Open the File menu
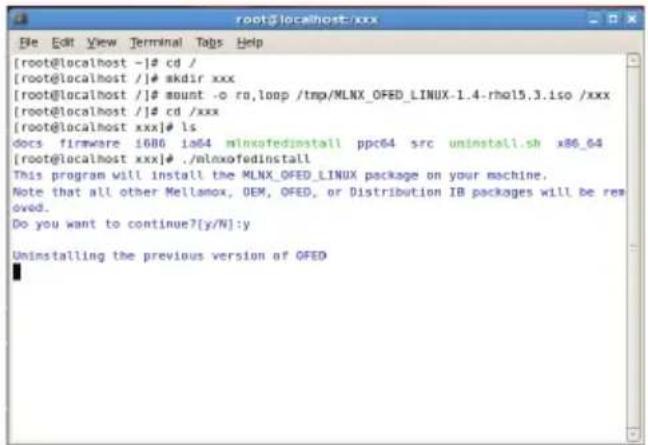This screenshot has height=445, width=648. click(29, 43)
